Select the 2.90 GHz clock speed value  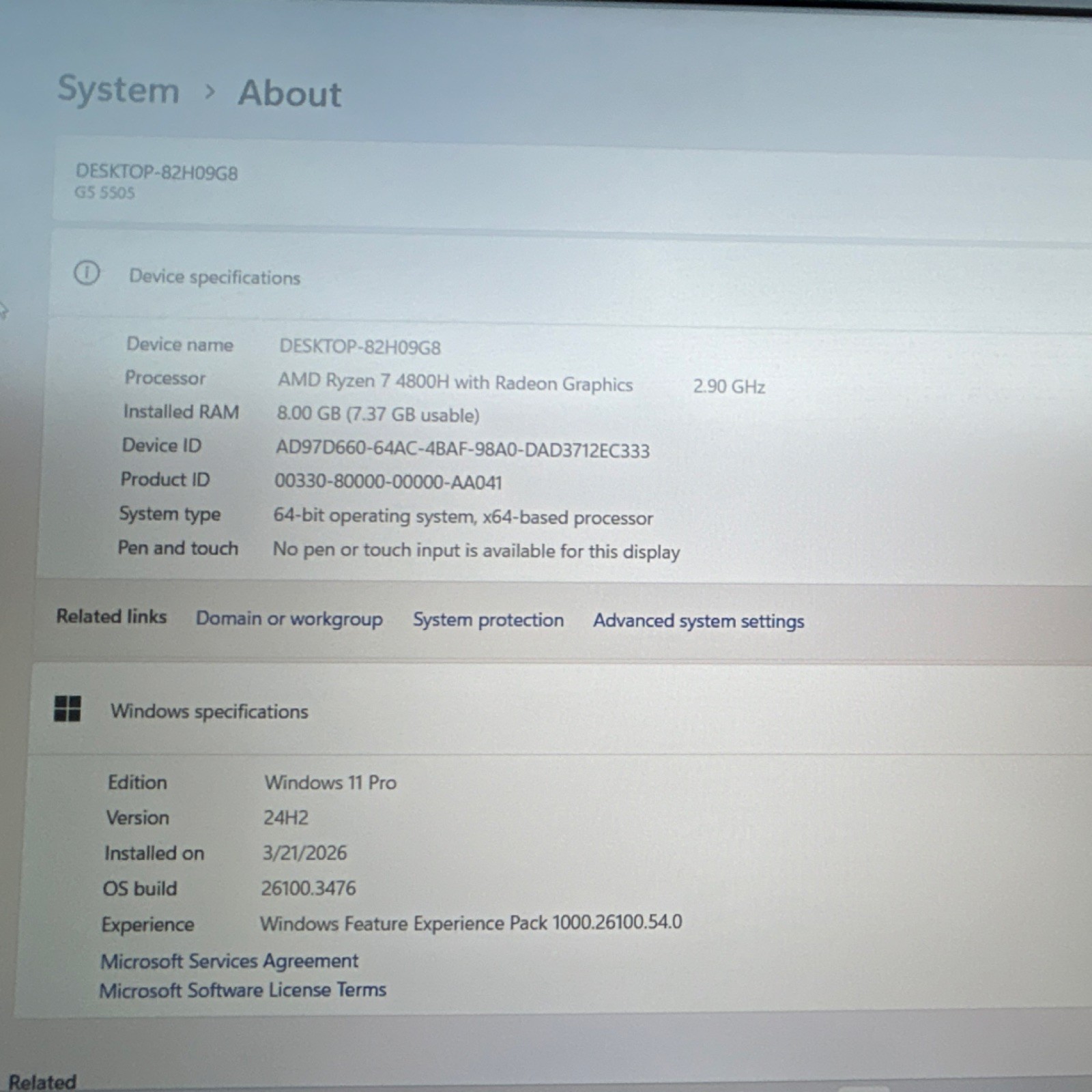click(729, 386)
